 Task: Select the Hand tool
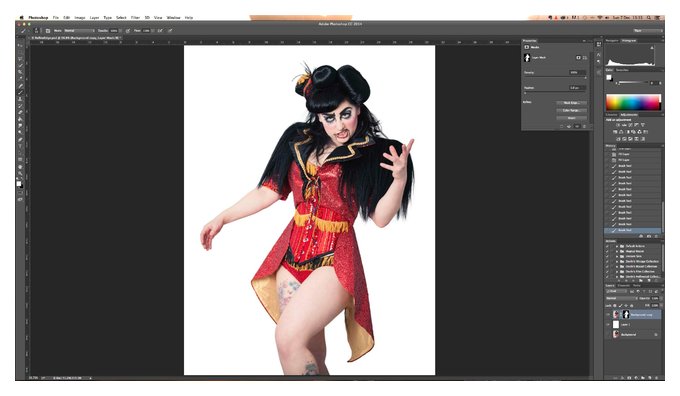point(20,166)
